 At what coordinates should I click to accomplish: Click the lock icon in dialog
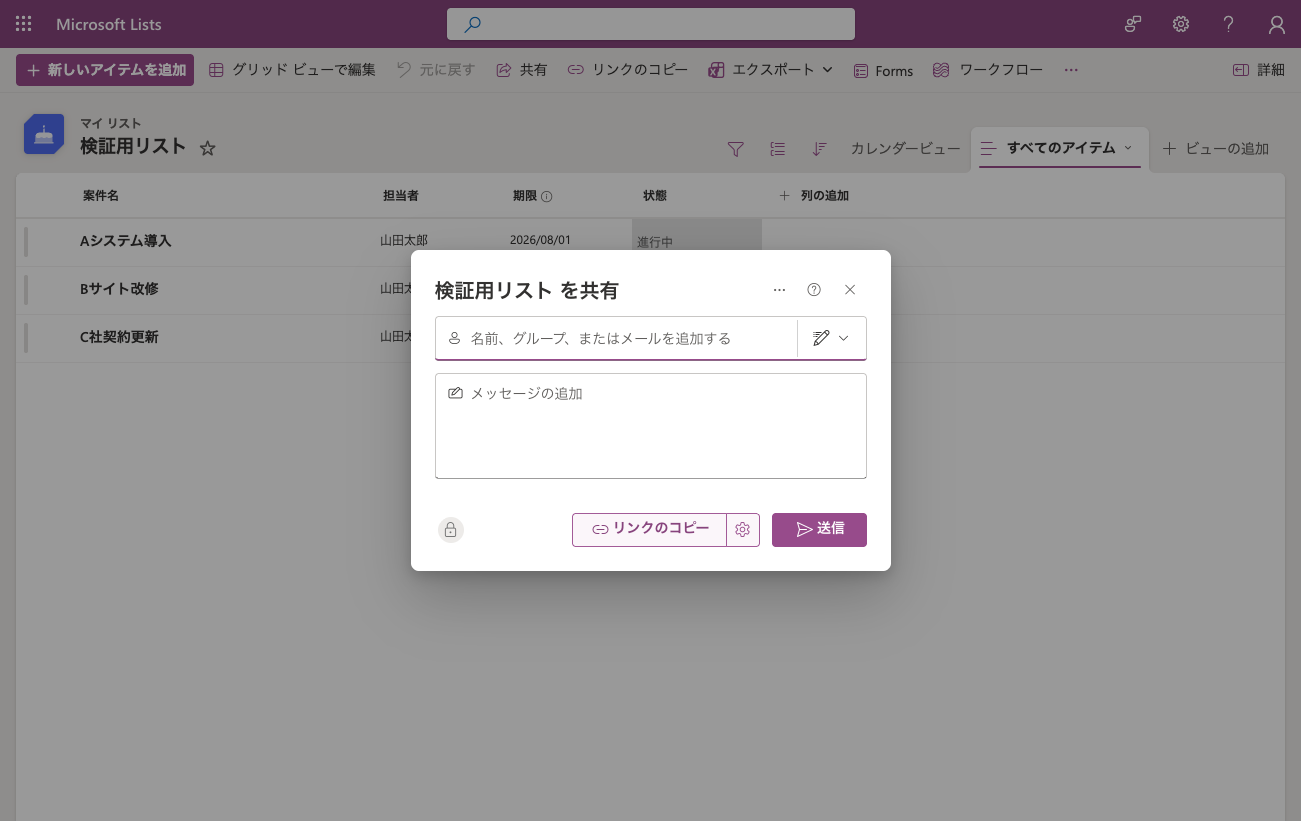point(451,530)
